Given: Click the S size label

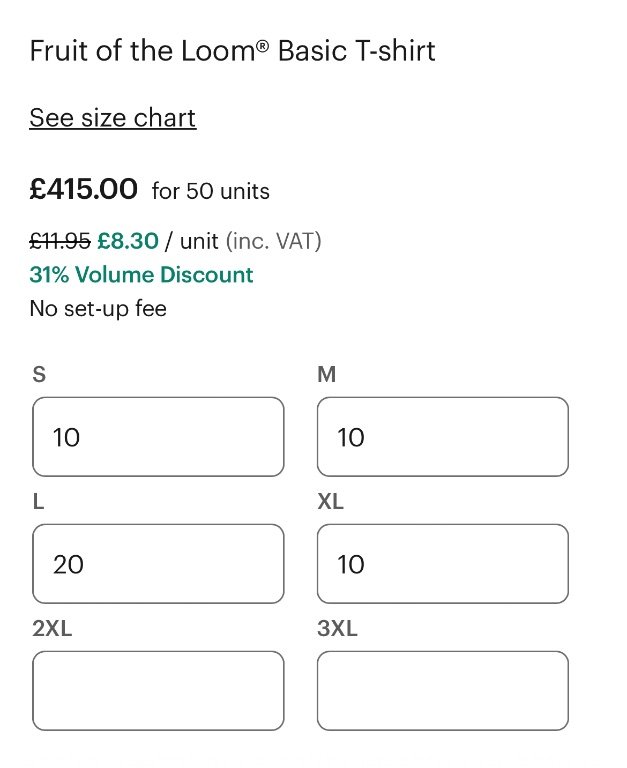Looking at the screenshot, I should coord(39,375).
